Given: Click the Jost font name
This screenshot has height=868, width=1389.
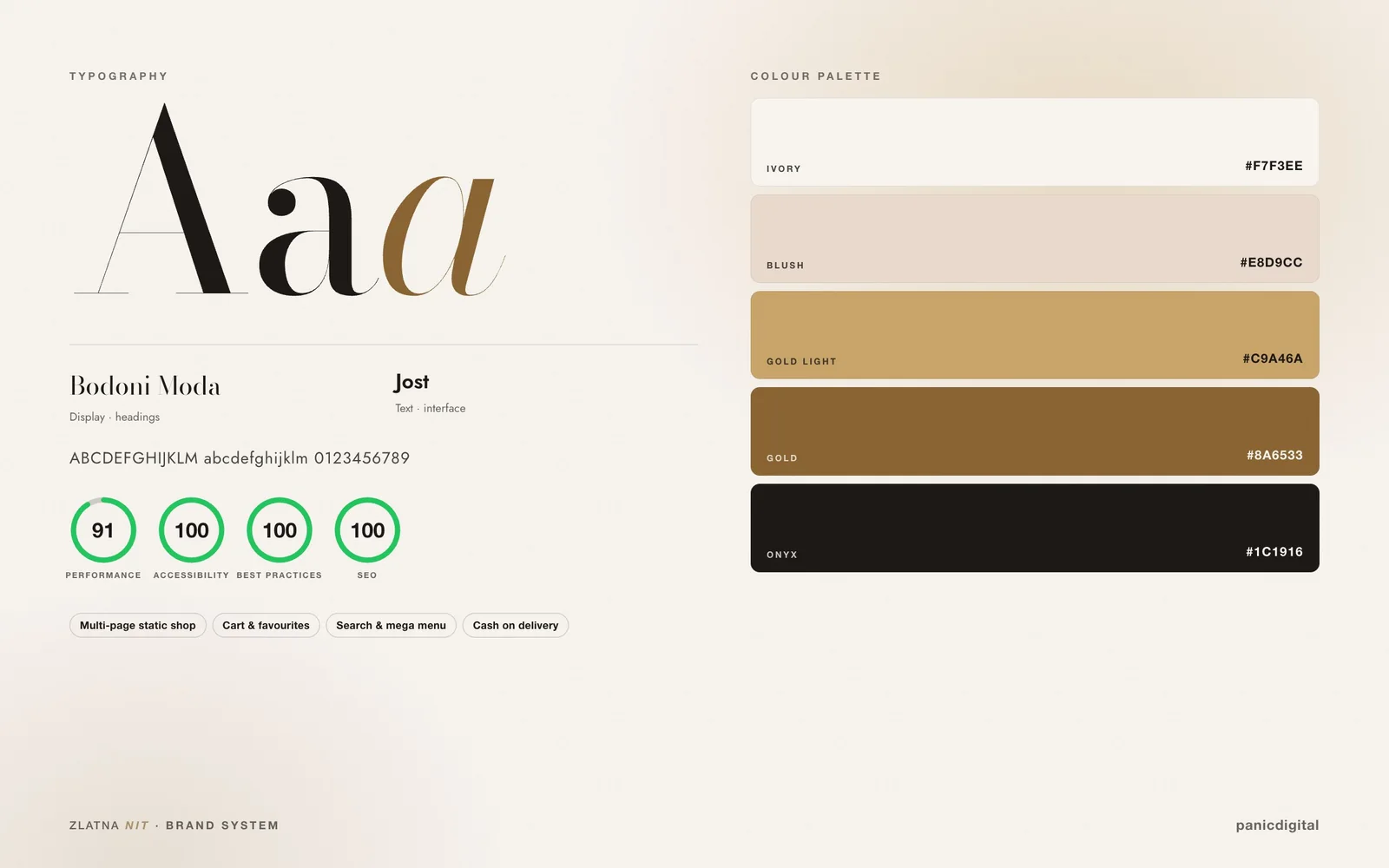Looking at the screenshot, I should [411, 383].
